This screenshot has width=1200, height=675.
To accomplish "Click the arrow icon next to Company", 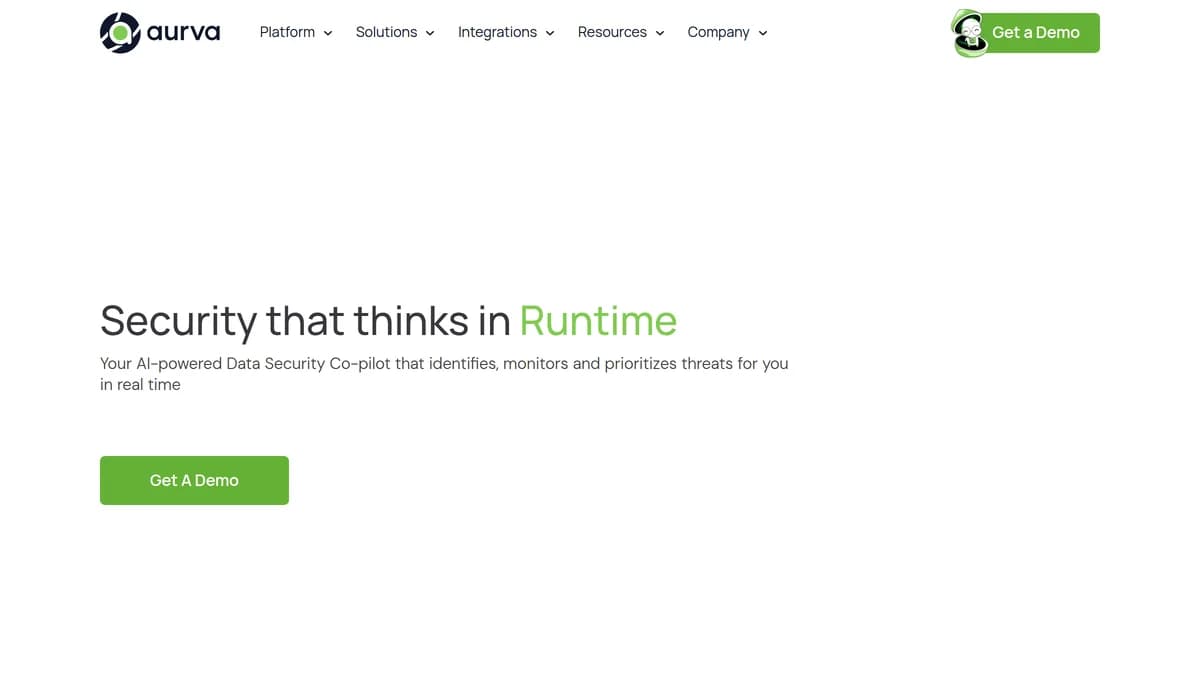I will [x=762, y=33].
